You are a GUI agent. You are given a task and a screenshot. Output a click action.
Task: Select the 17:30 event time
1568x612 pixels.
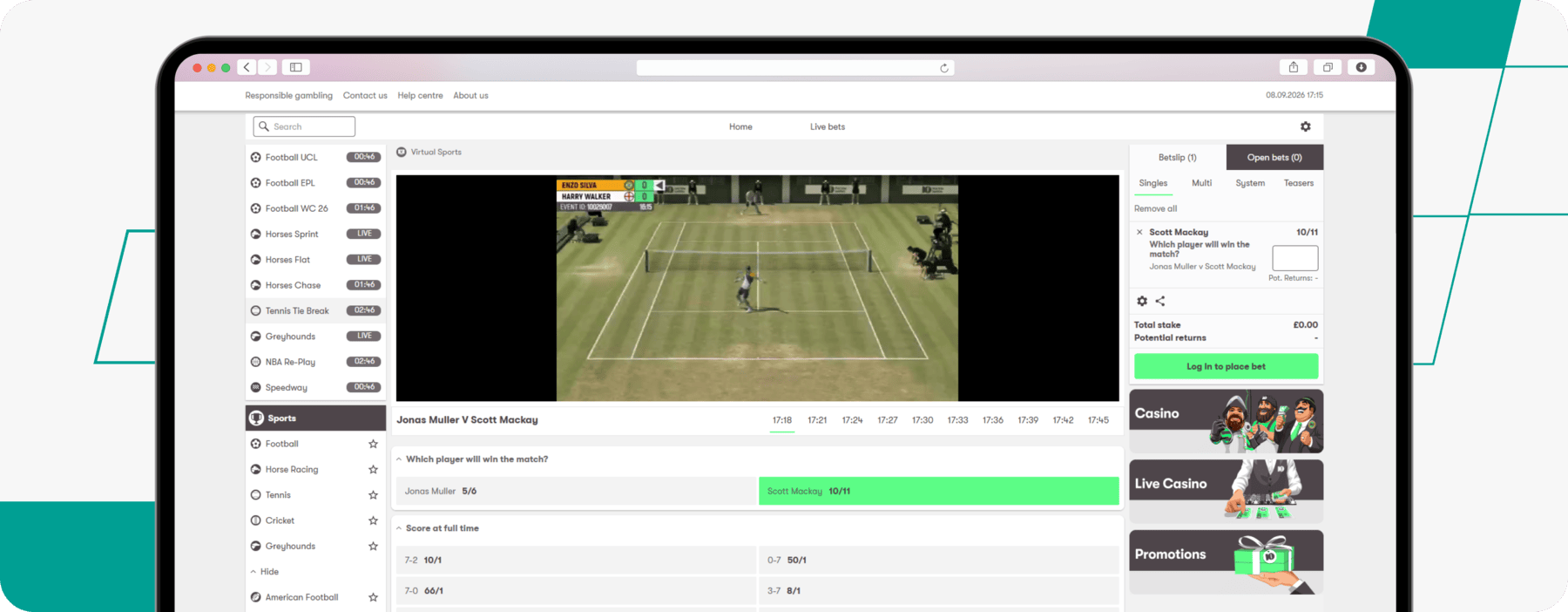(x=923, y=421)
